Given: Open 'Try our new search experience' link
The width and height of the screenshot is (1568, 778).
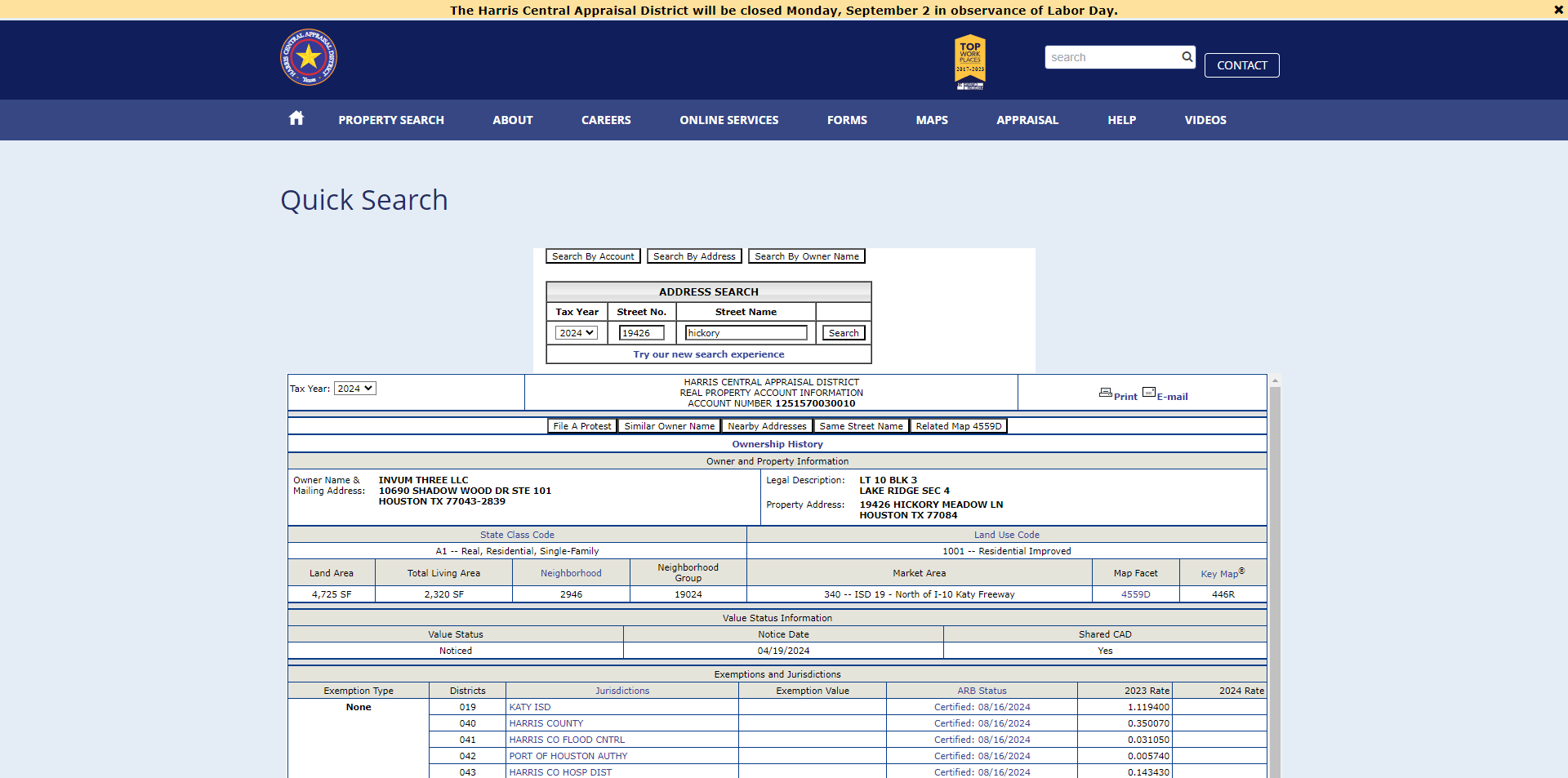Looking at the screenshot, I should (x=709, y=354).
